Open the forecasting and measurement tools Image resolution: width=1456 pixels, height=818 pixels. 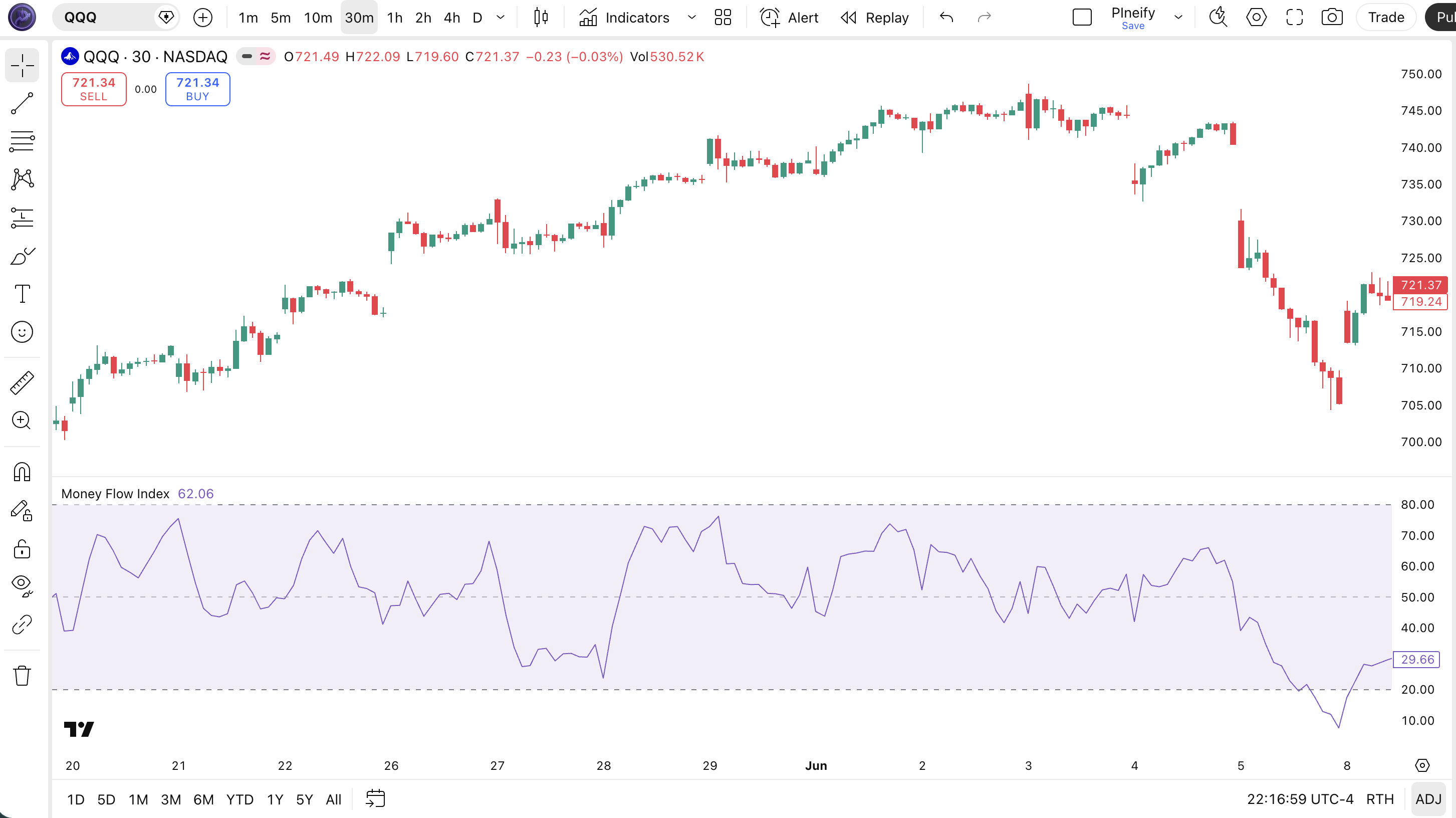click(22, 218)
